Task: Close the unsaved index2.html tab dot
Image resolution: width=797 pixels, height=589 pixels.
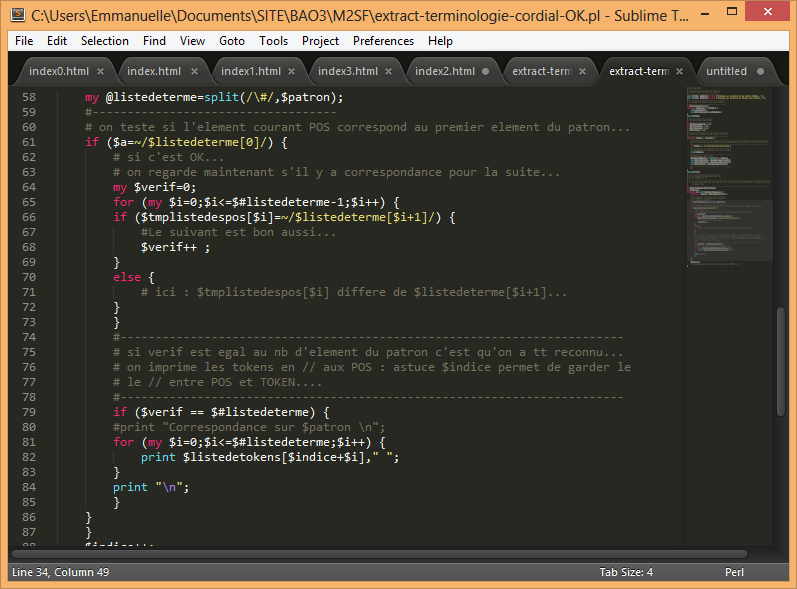Action: [485, 72]
